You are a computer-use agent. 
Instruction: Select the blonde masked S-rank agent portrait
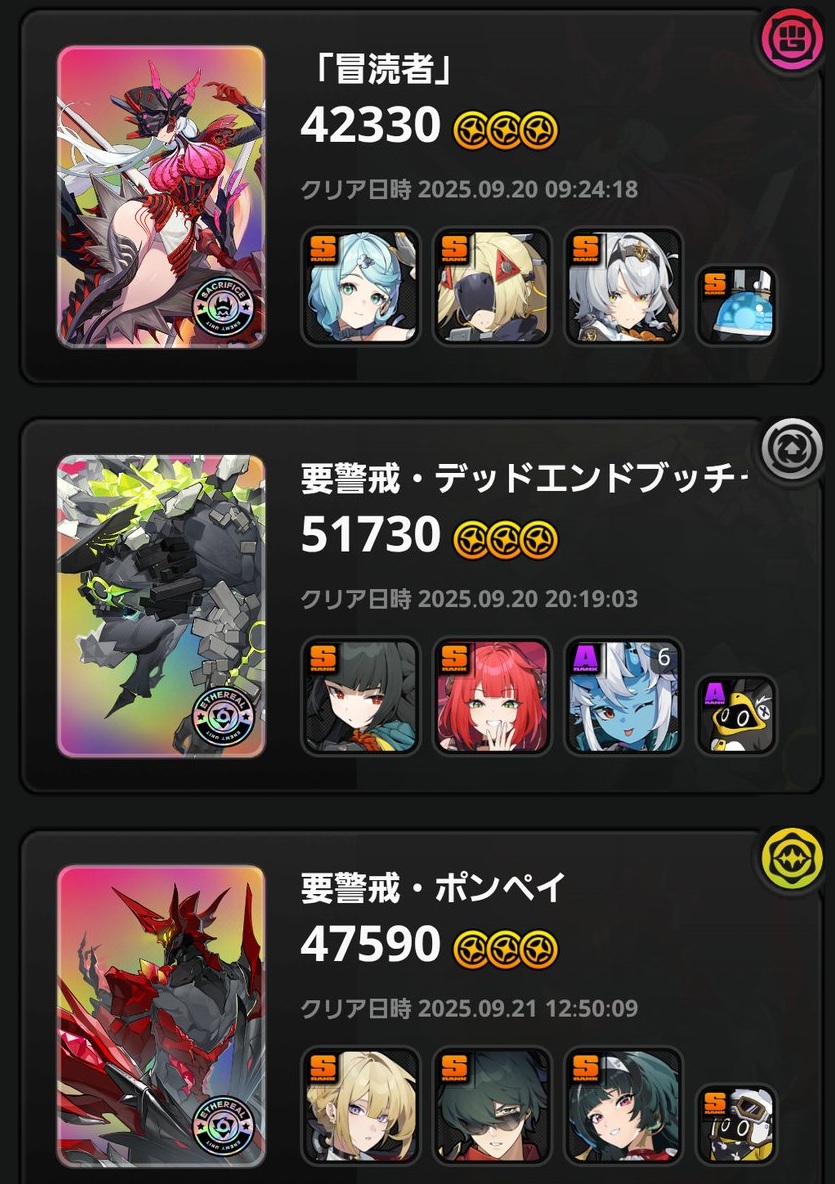point(491,287)
